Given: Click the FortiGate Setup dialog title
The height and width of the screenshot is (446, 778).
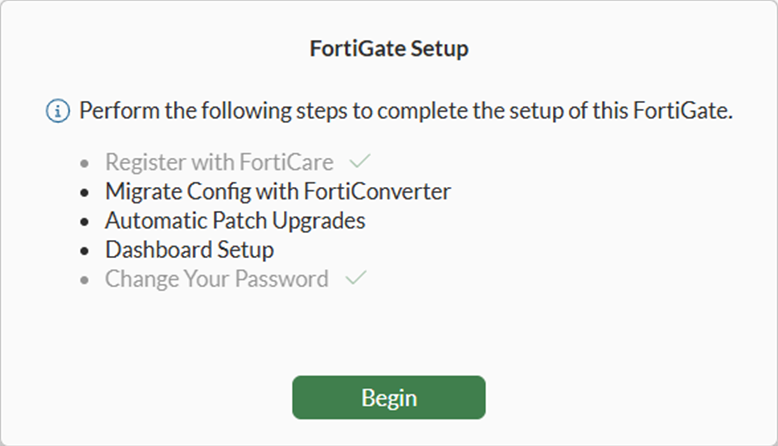Looking at the screenshot, I should tap(389, 48).
